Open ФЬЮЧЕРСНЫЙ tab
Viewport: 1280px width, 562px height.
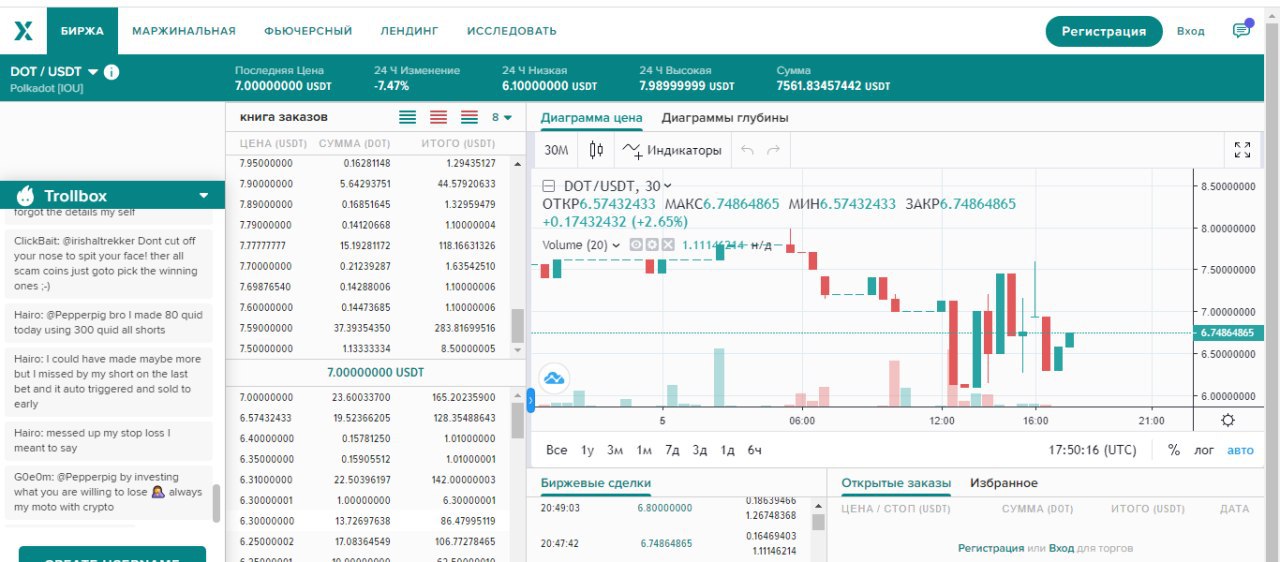point(308,31)
